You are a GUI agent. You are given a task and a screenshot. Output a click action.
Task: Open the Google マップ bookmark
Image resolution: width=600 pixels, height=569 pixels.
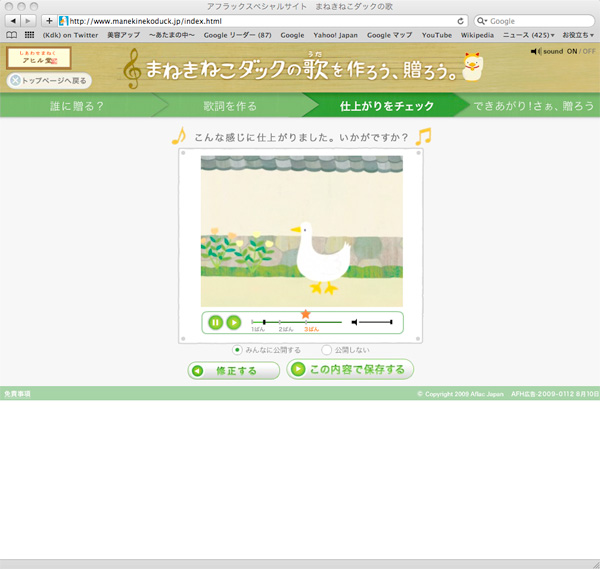tap(389, 35)
